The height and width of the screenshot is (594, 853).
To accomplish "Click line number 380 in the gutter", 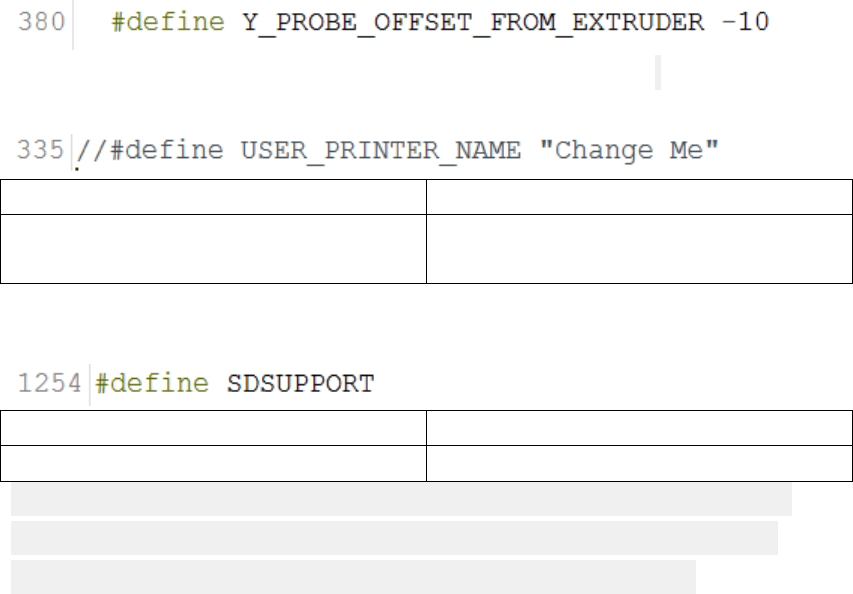I will 41,22.
